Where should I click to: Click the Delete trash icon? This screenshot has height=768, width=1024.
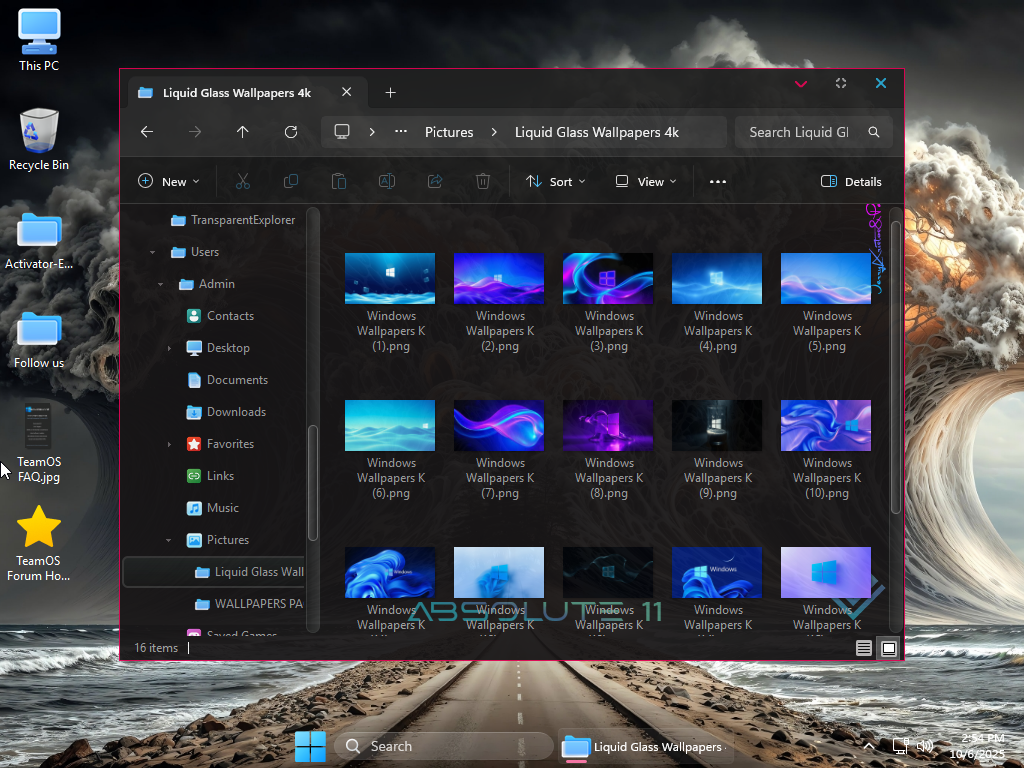(x=483, y=182)
